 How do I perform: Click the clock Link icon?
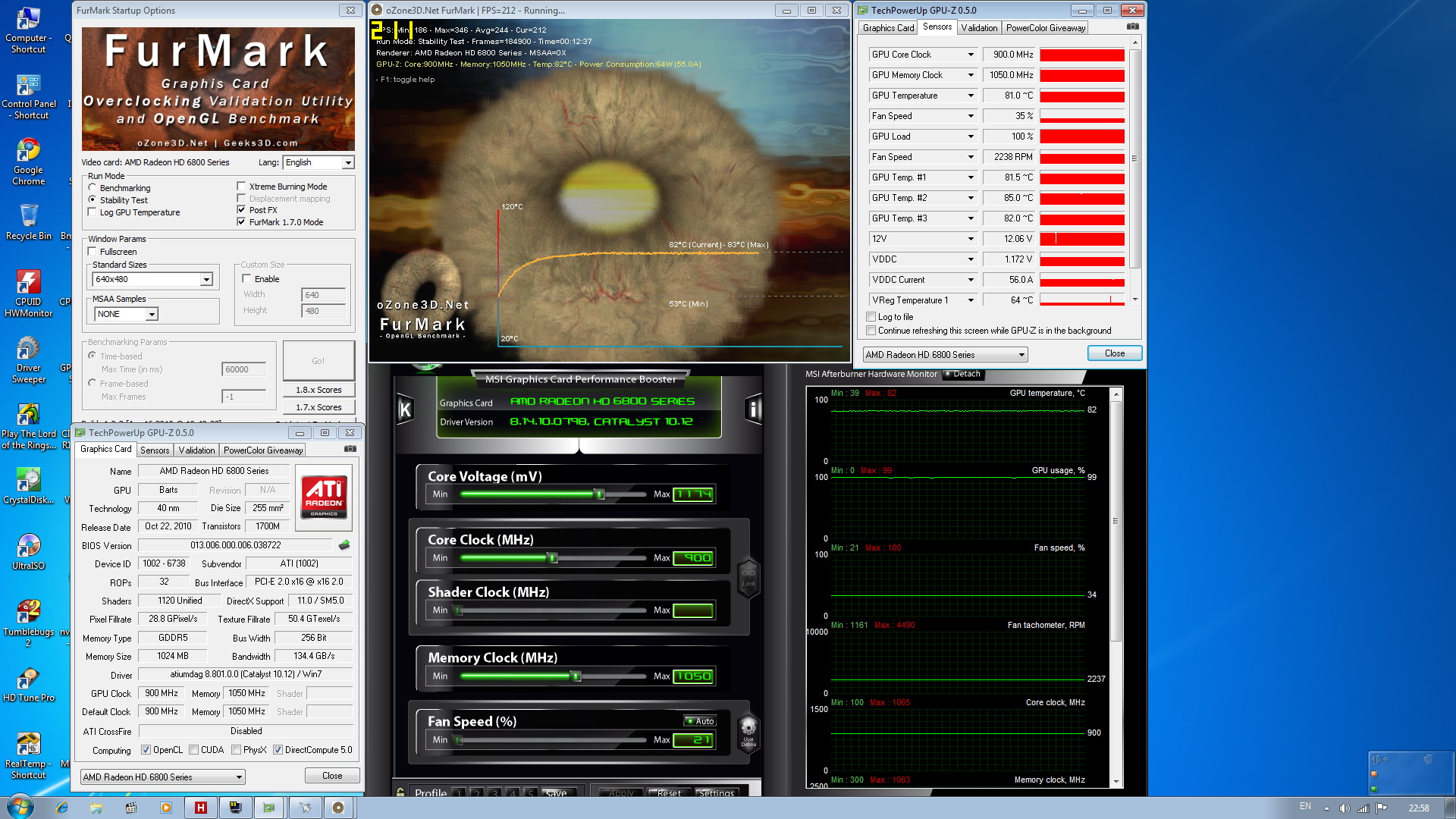click(x=748, y=578)
